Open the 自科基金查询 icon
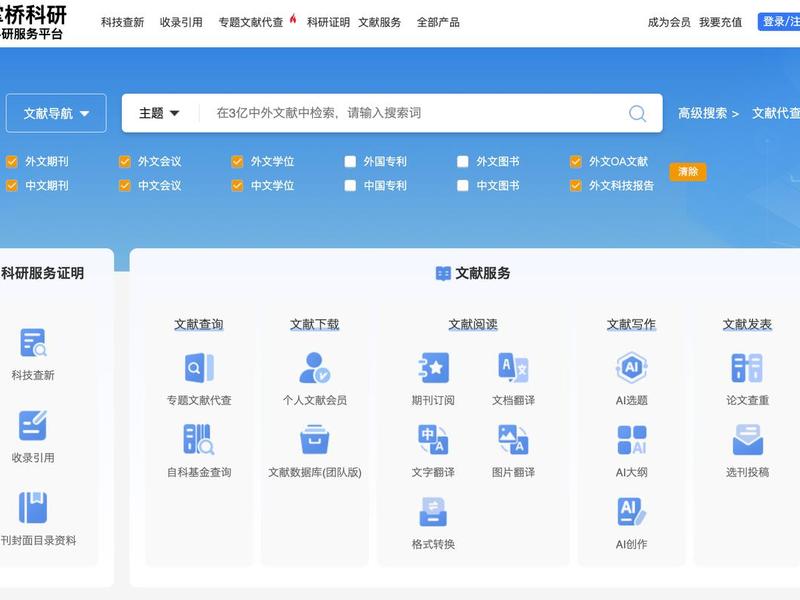Screen dimensions: 800x600 pos(199,439)
